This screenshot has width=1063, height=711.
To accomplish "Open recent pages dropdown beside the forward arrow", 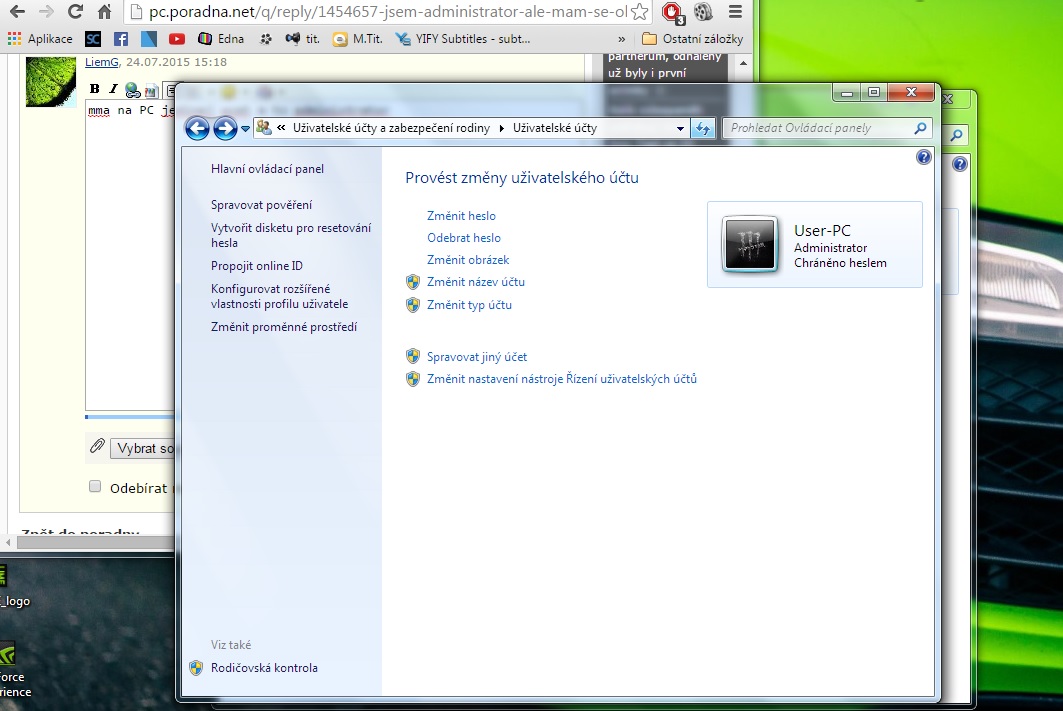I will [x=245, y=129].
